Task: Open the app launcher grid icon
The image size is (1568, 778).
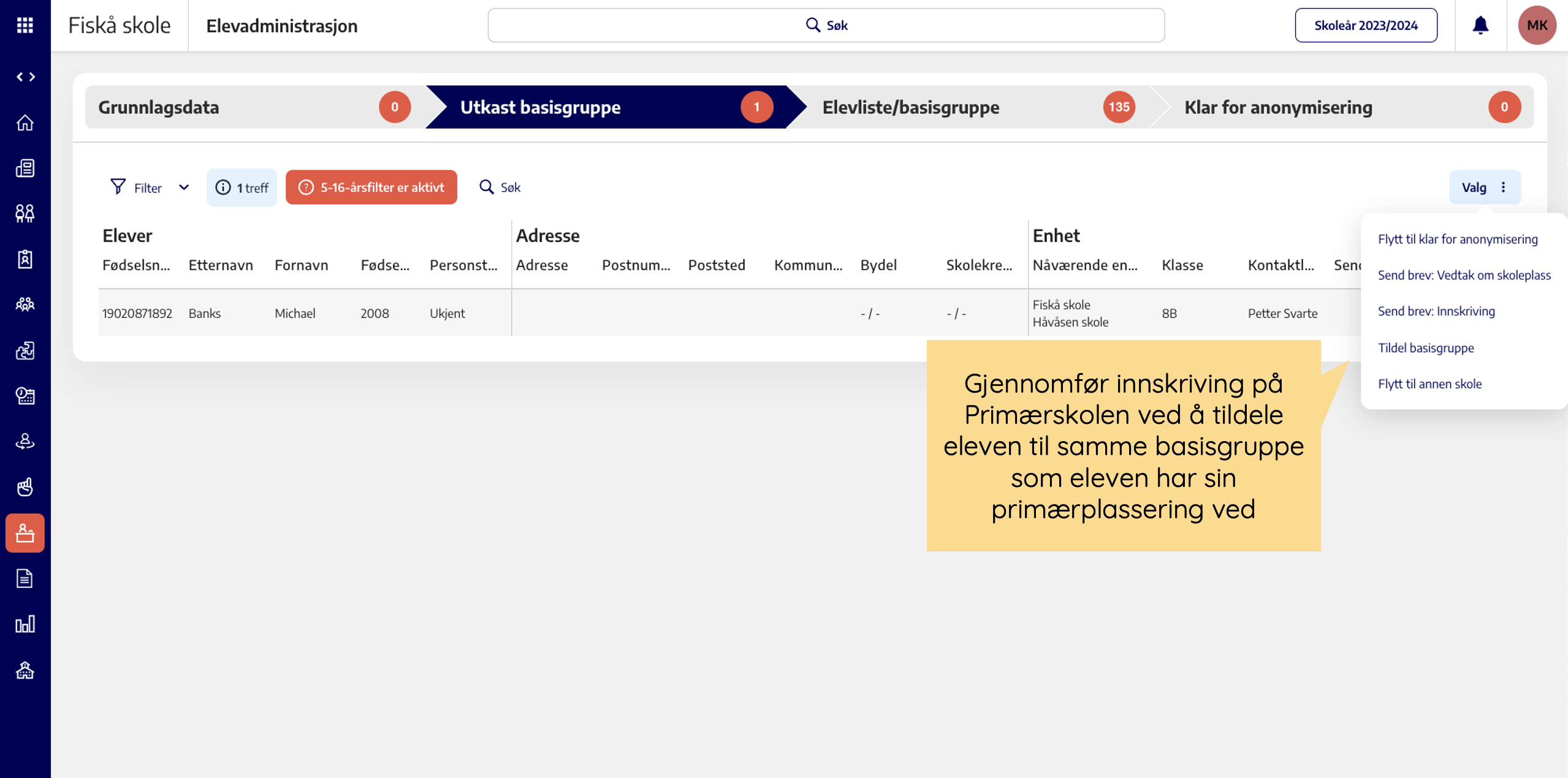Action: click(25, 25)
